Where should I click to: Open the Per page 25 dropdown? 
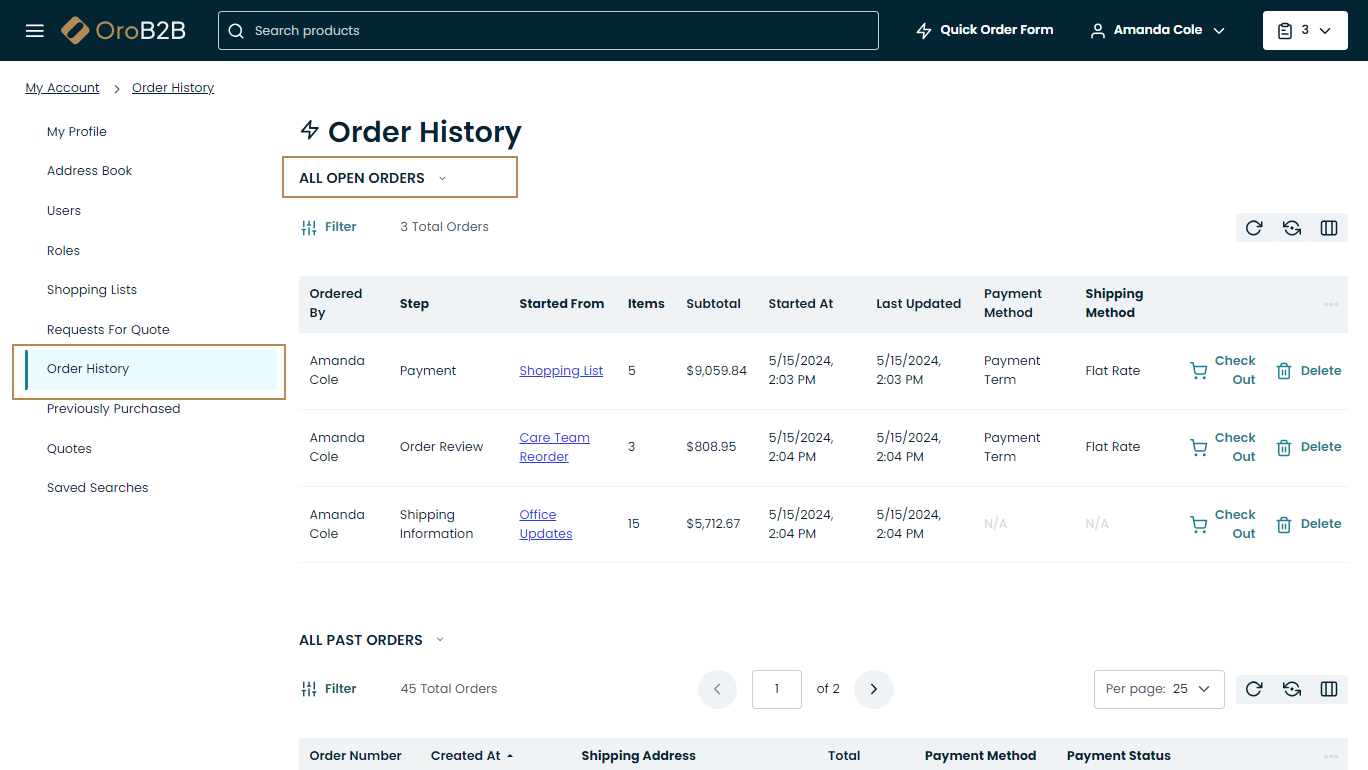pos(1159,689)
